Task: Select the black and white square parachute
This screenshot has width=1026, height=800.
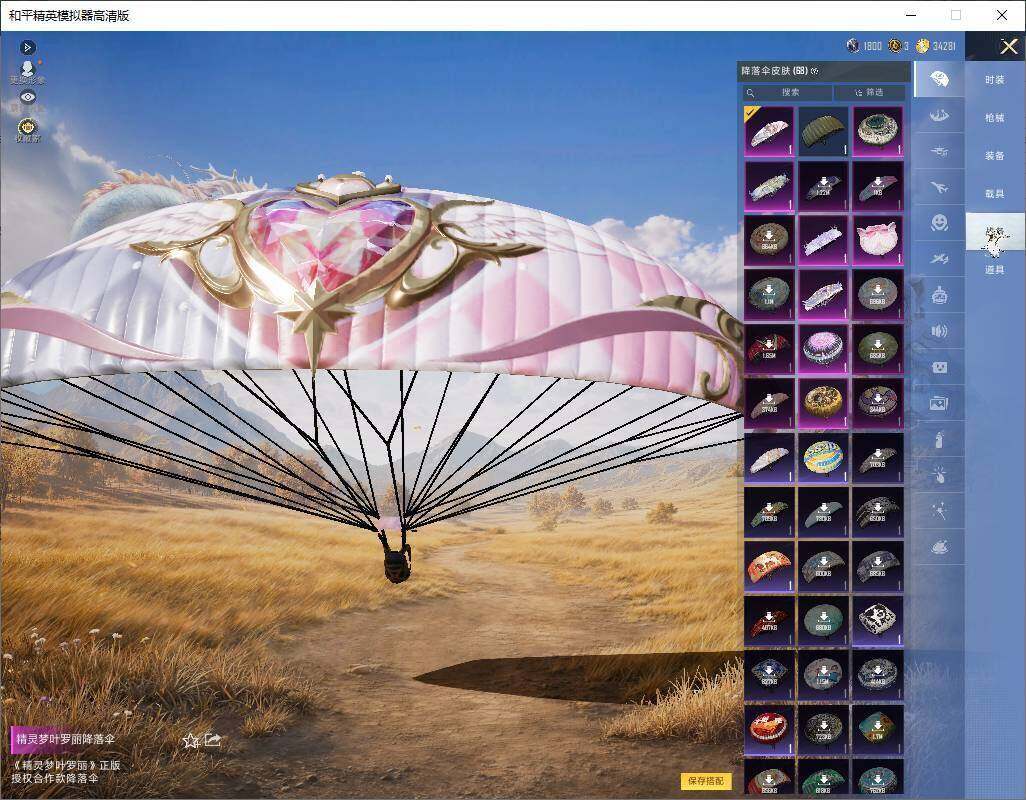Action: [x=877, y=620]
